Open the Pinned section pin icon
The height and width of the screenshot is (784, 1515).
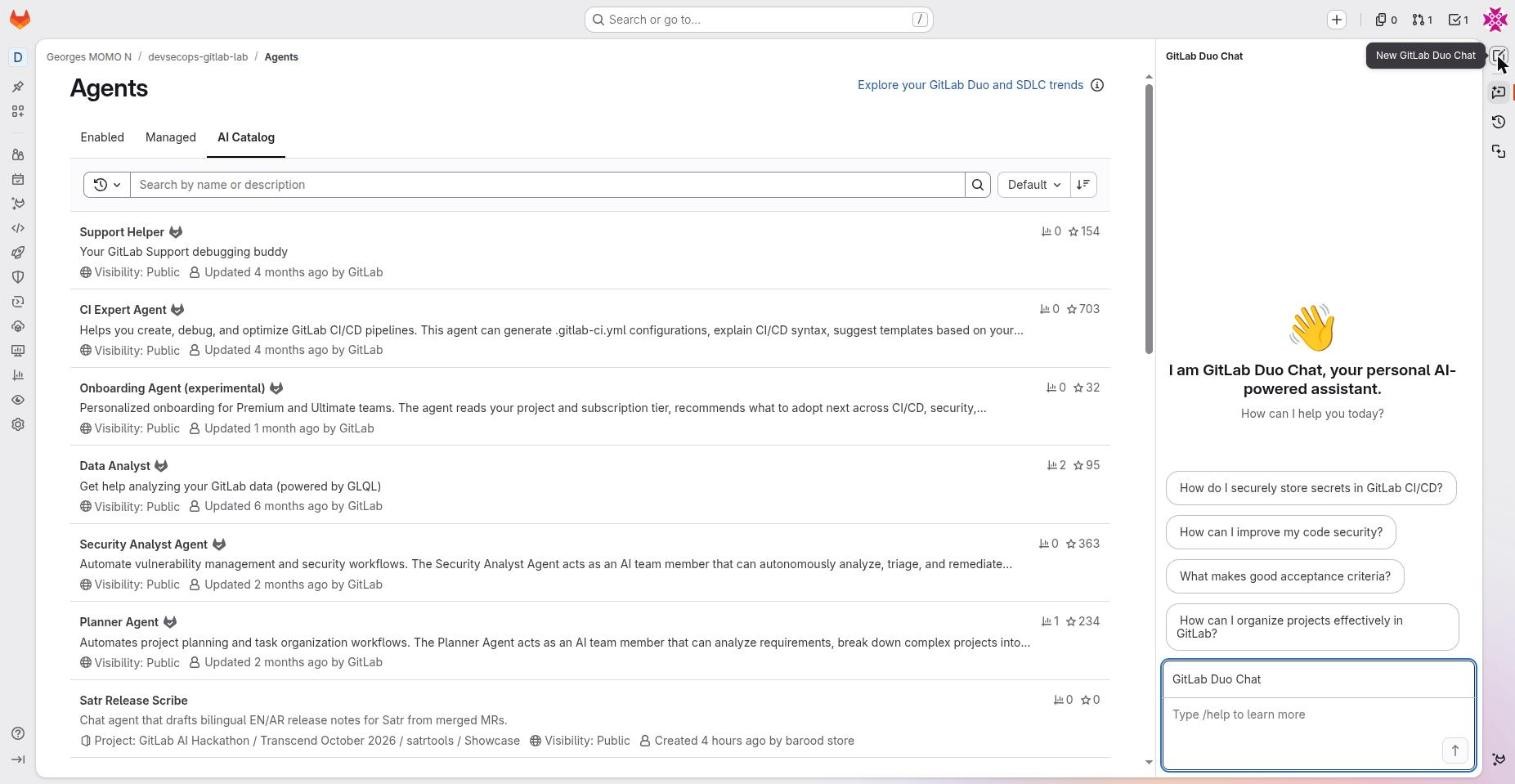[17, 87]
